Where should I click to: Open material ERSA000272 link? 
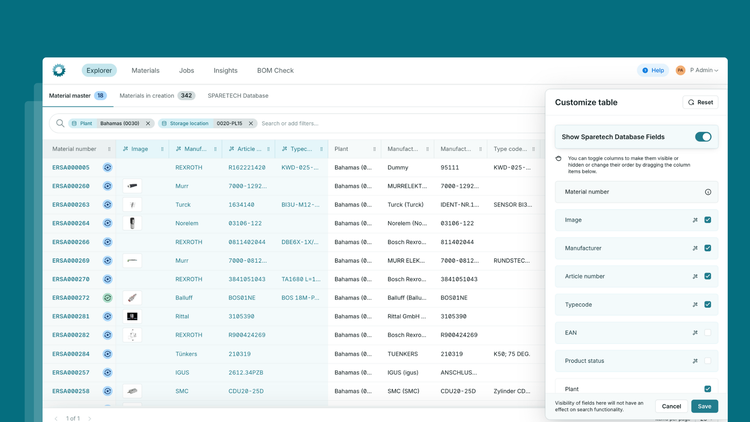pos(71,298)
